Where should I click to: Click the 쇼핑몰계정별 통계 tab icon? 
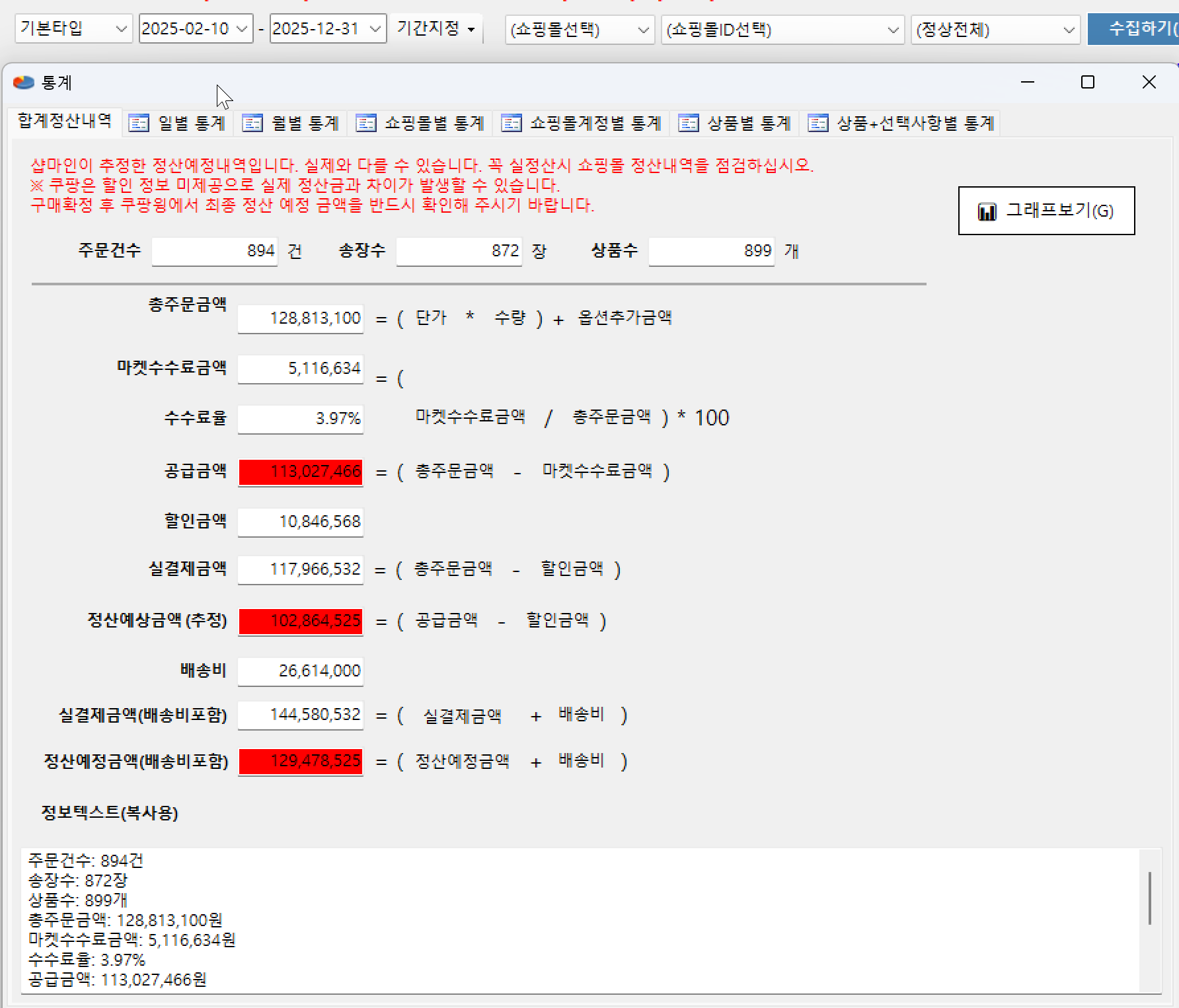[512, 124]
